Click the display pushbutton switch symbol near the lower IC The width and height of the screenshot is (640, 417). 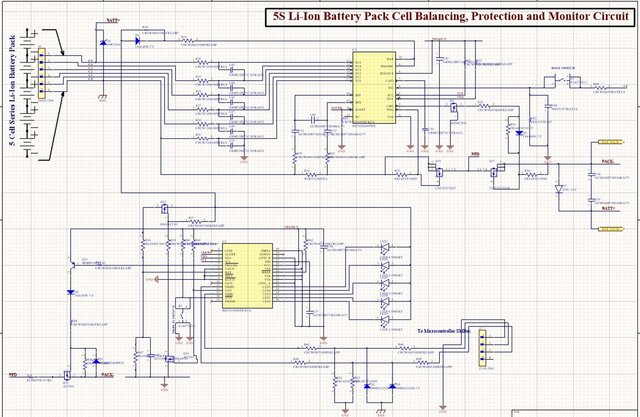(184, 316)
